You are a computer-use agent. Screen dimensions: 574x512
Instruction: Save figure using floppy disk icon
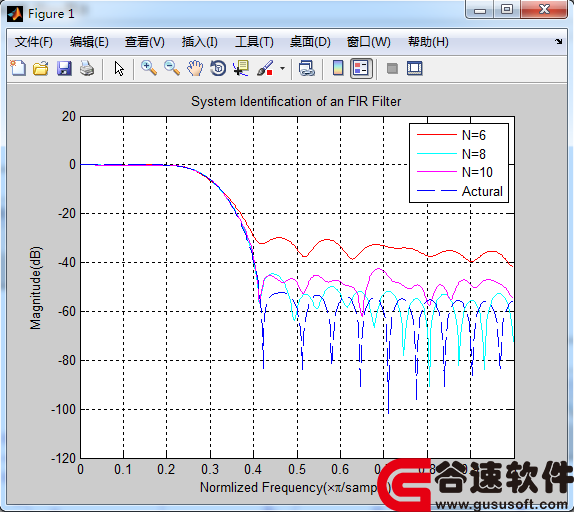click(x=64, y=68)
